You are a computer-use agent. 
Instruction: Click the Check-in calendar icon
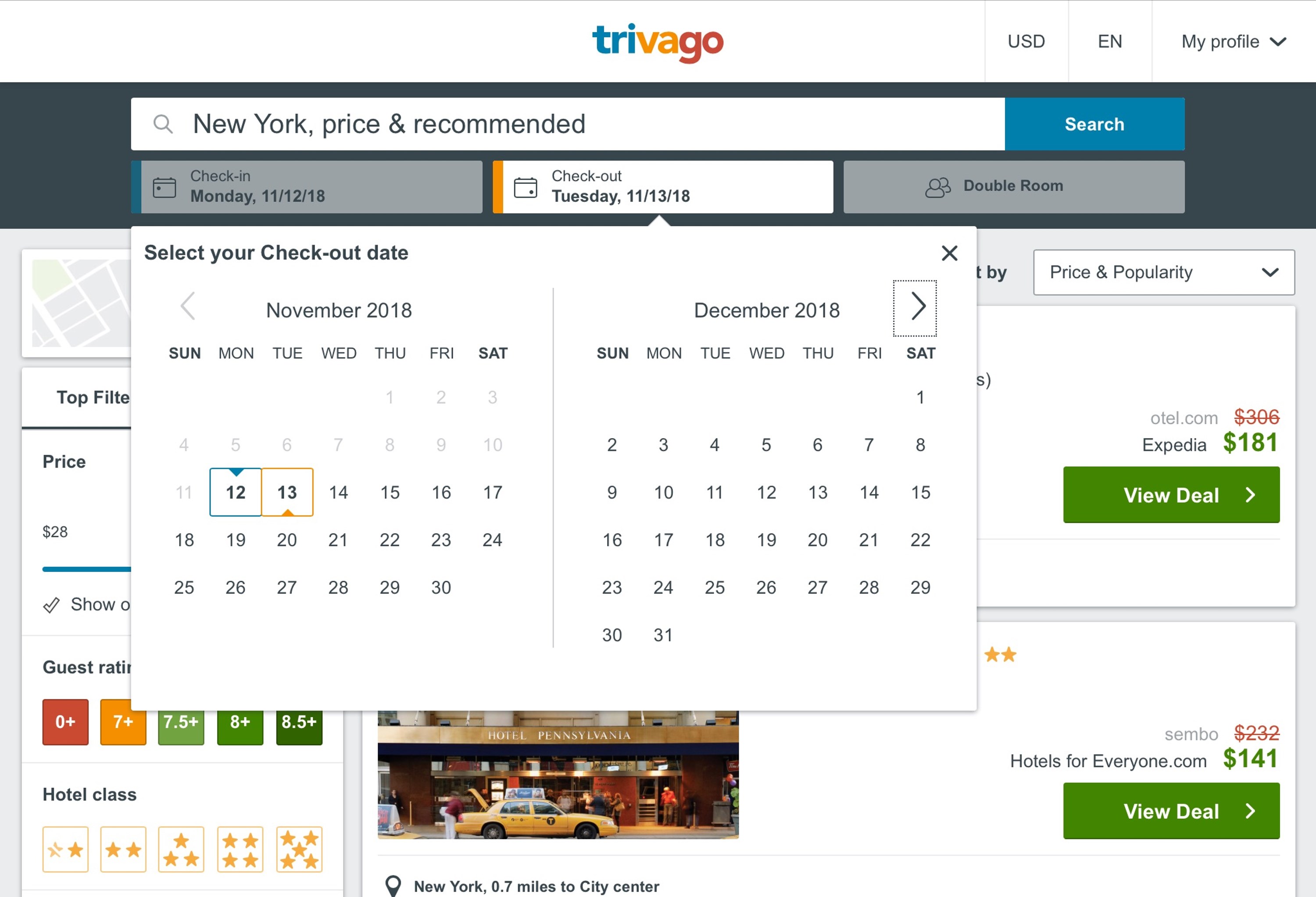(x=164, y=187)
